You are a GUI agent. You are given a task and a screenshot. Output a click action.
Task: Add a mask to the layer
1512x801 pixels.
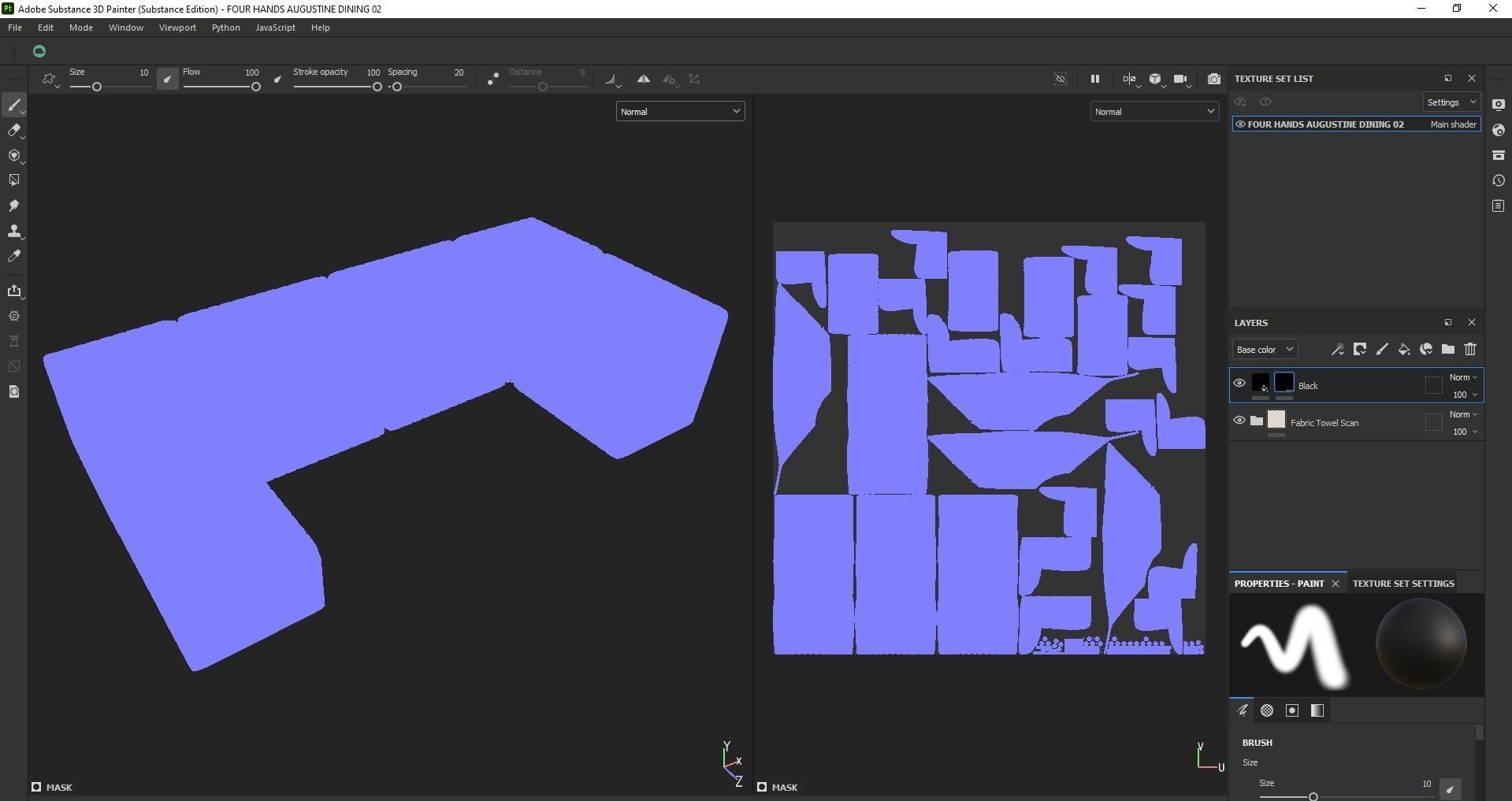[x=1360, y=349]
